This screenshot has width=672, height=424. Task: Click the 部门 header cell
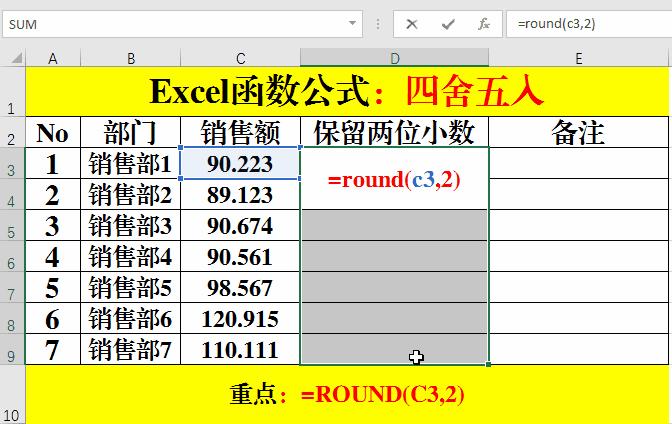coord(131,132)
